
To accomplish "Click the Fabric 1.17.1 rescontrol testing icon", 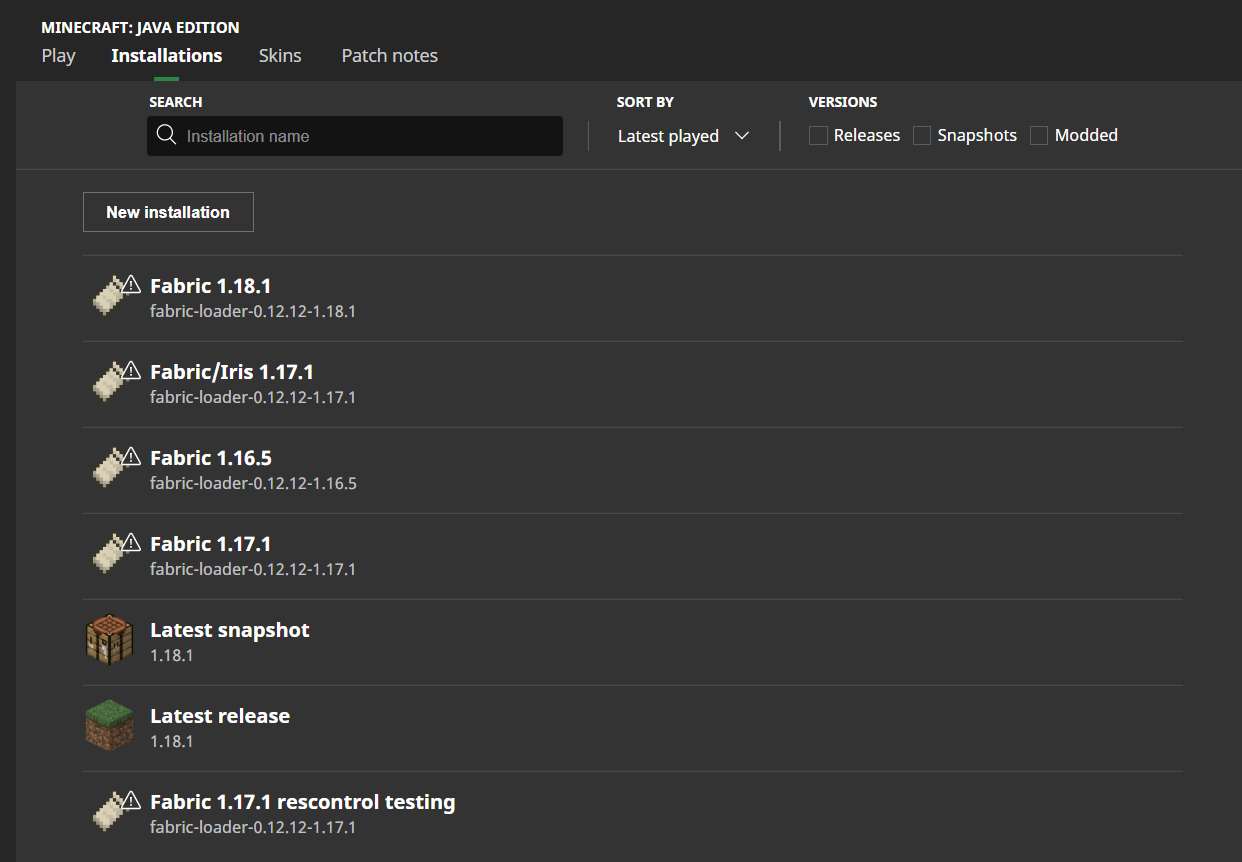I will click(108, 814).
